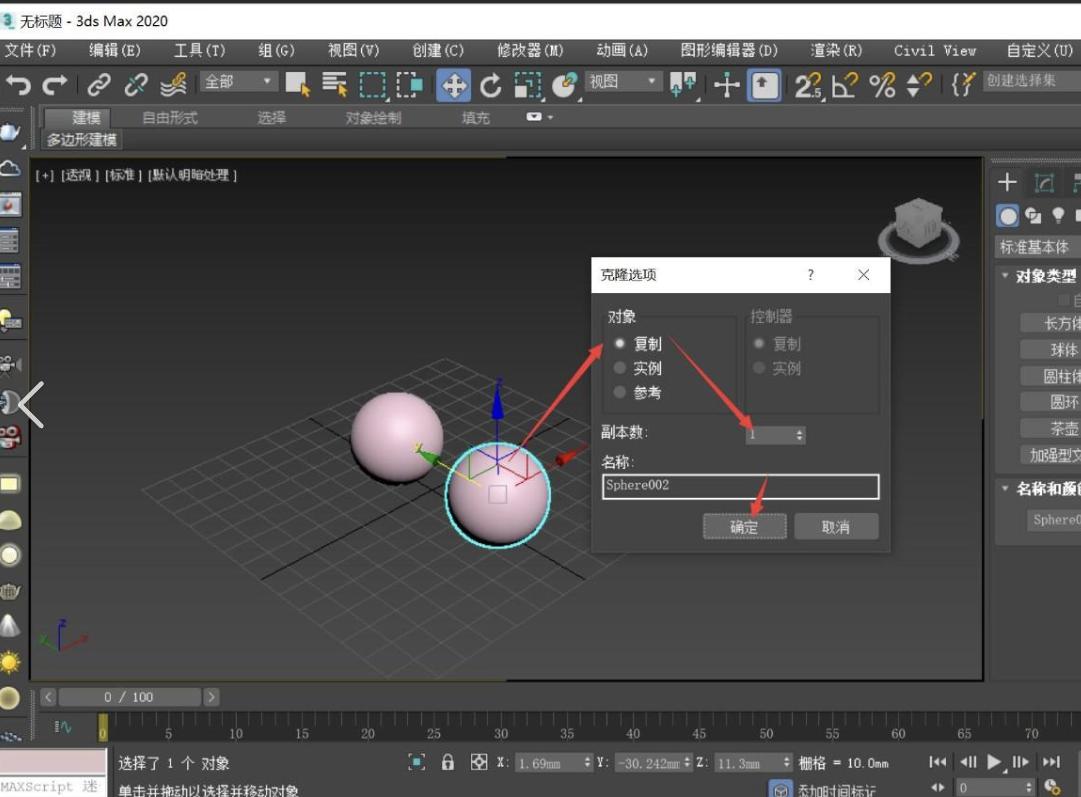Click the 取消 button in the clone dialog
The image size is (1081, 797).
point(835,527)
